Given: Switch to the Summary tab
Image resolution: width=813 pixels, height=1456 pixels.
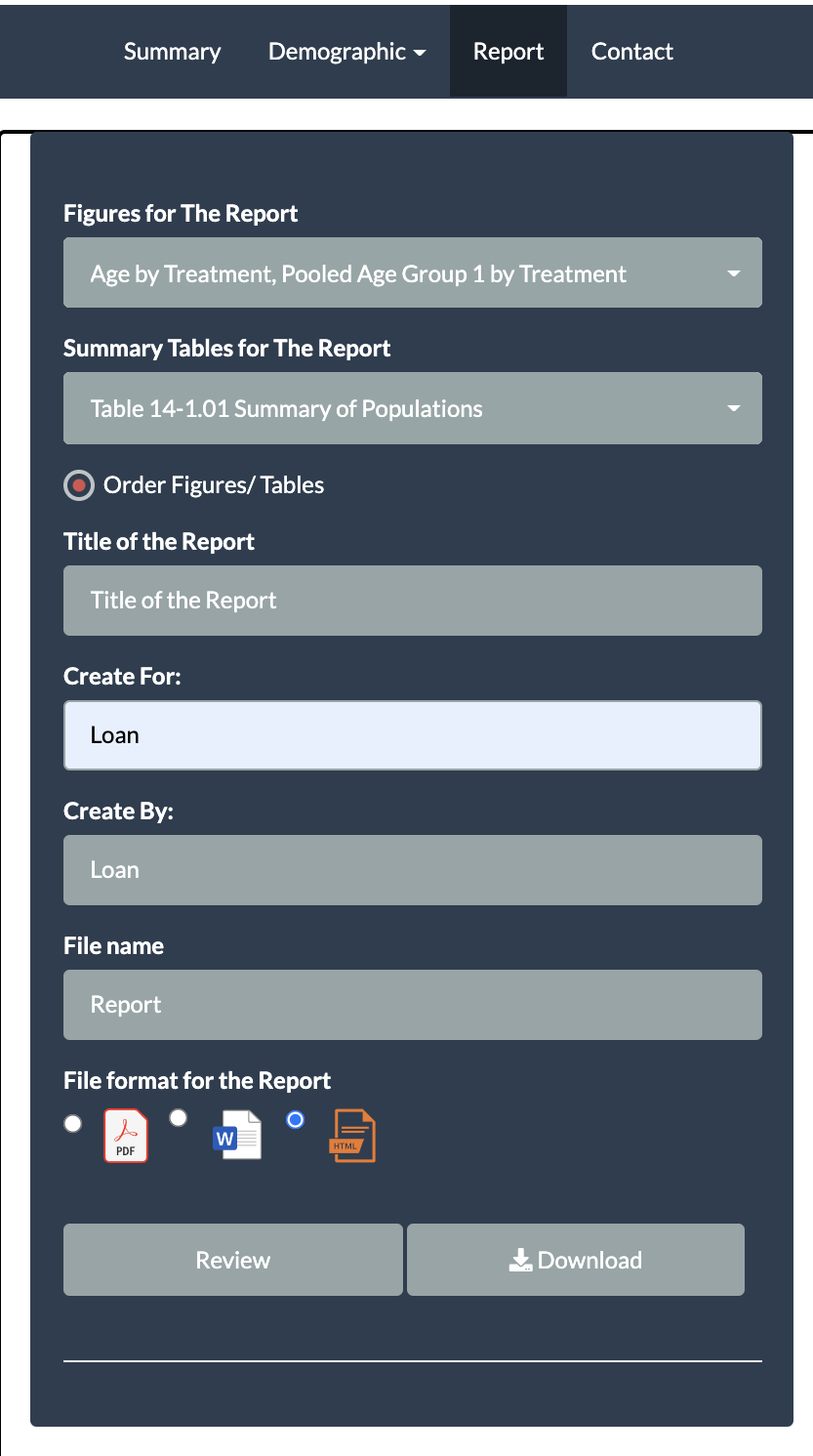Looking at the screenshot, I should 172,51.
